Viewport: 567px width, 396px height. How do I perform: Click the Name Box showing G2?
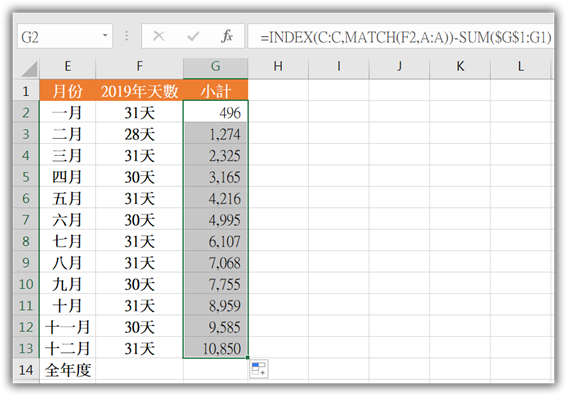pos(65,36)
